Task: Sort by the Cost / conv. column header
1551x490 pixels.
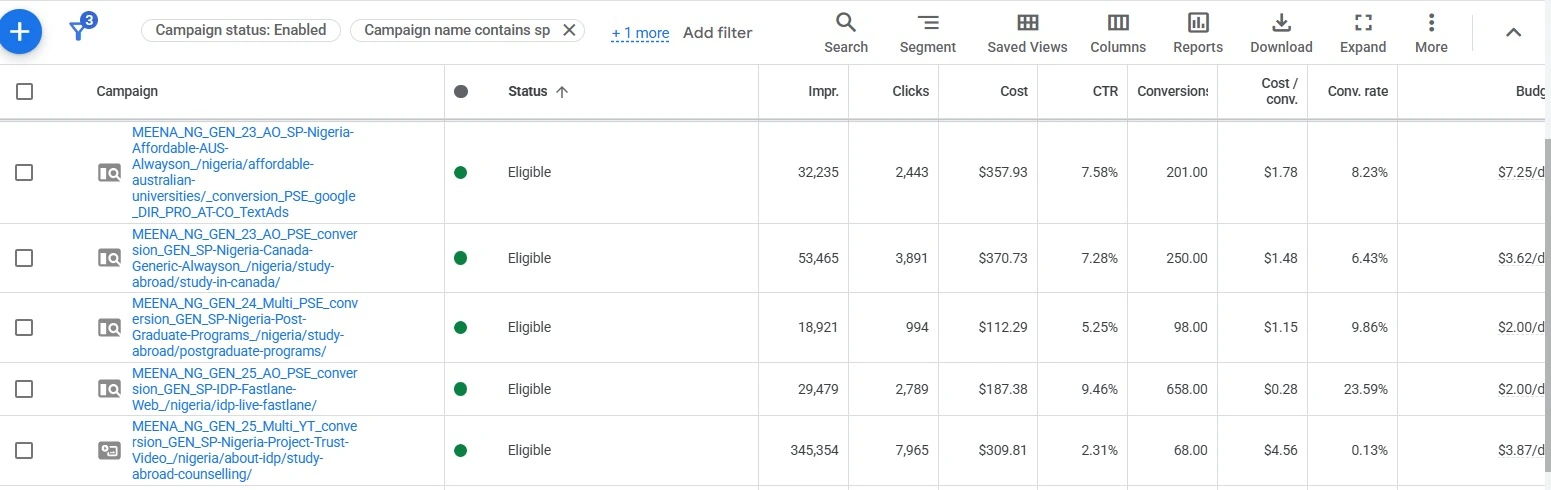Action: click(1279, 91)
